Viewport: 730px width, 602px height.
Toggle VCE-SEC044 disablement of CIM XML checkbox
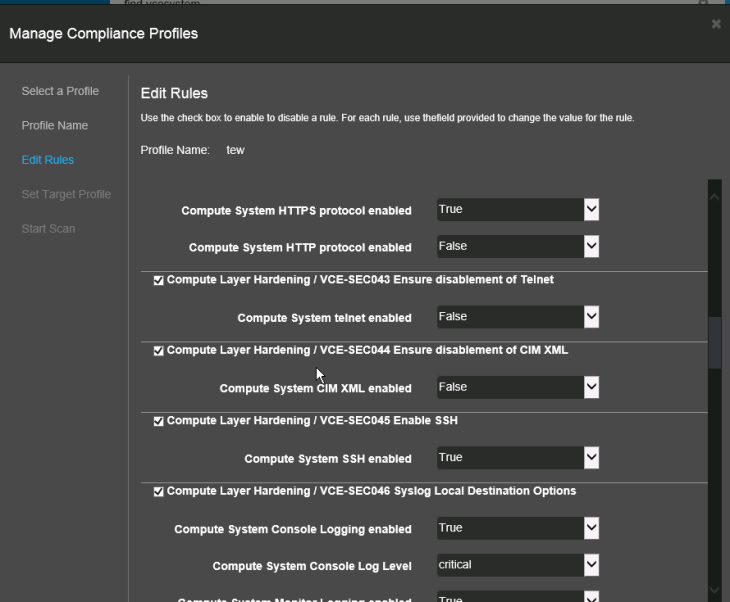pyautogui.click(x=158, y=351)
